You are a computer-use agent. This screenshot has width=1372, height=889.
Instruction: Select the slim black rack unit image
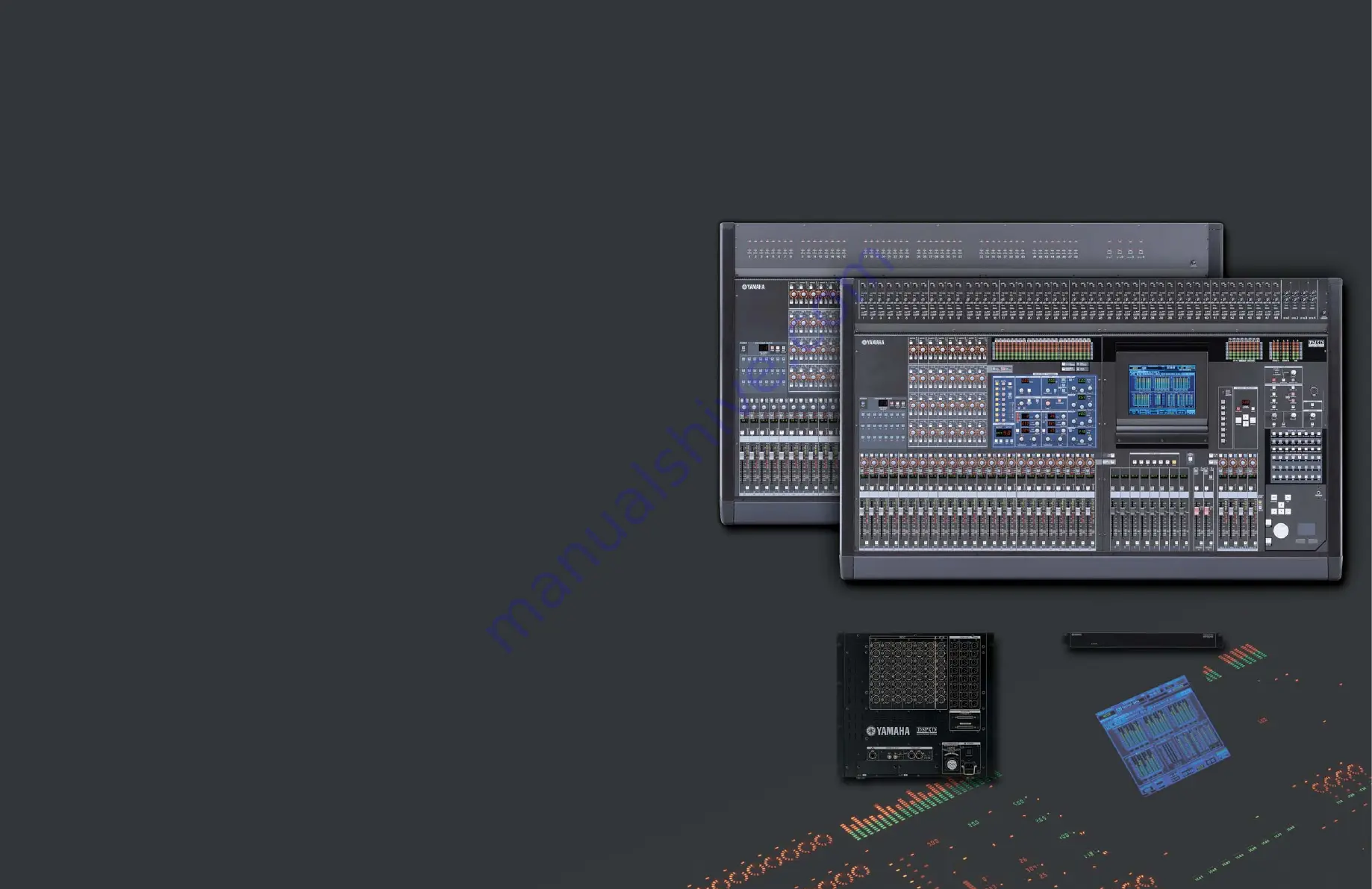tap(1142, 641)
